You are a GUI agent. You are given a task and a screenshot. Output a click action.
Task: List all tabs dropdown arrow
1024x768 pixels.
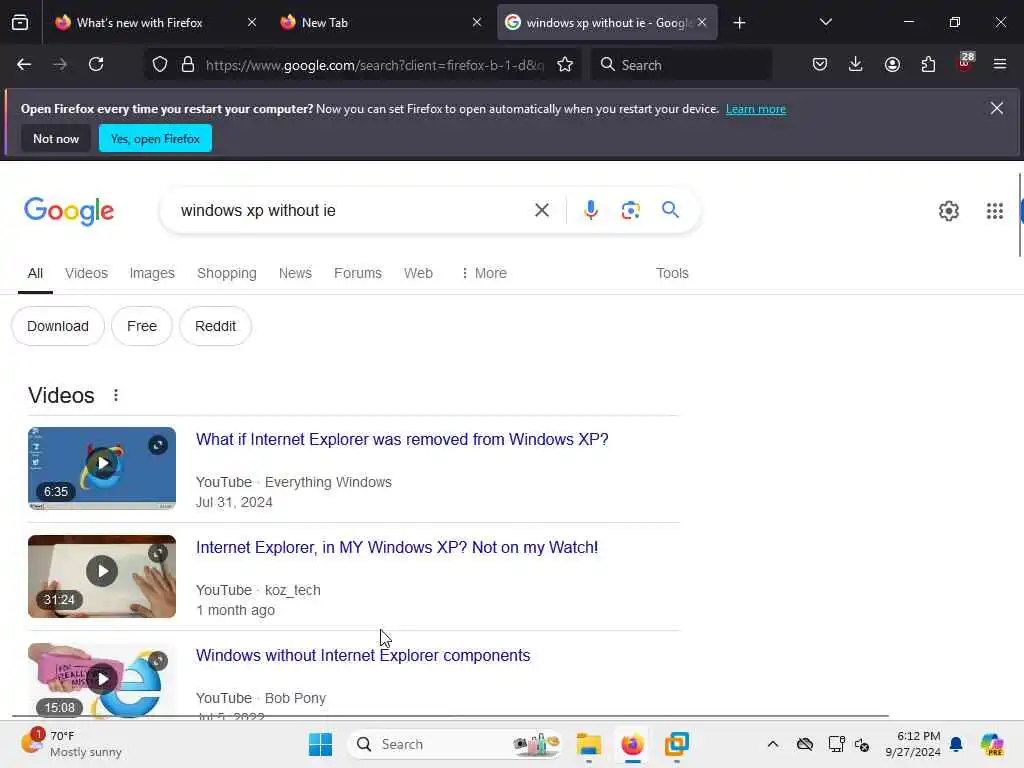click(x=825, y=23)
